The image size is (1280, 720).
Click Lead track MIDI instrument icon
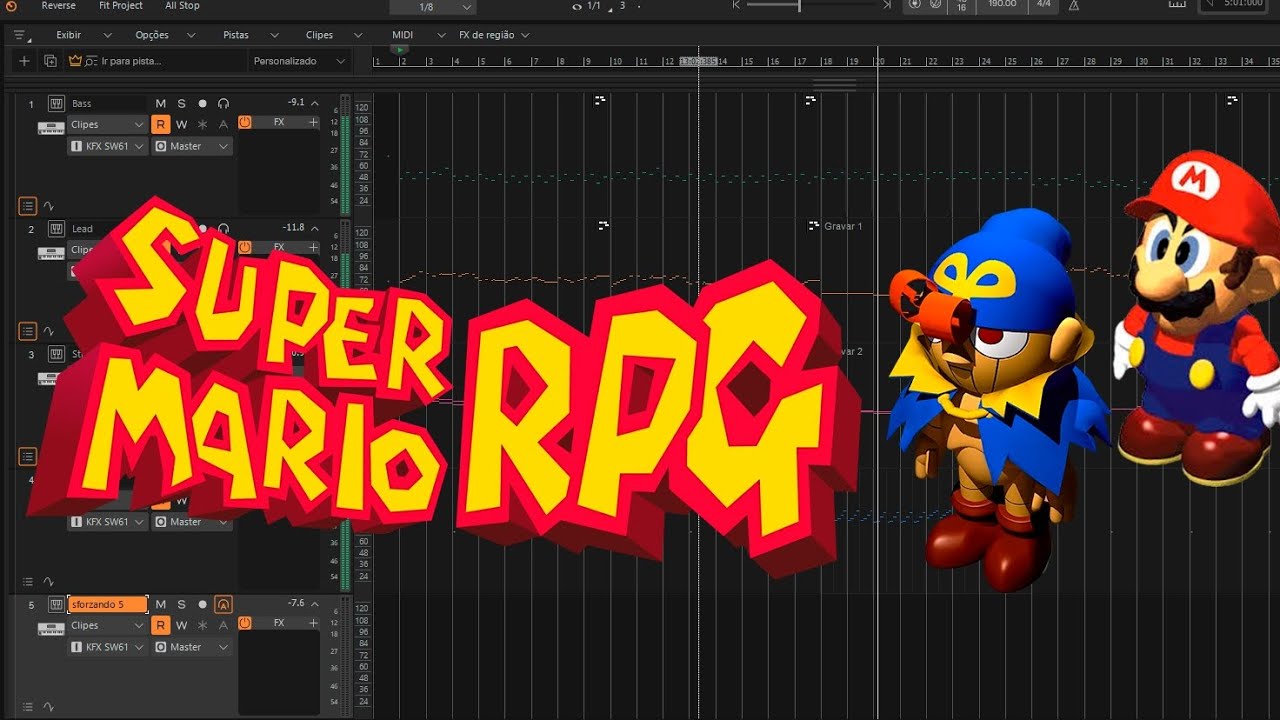56,229
